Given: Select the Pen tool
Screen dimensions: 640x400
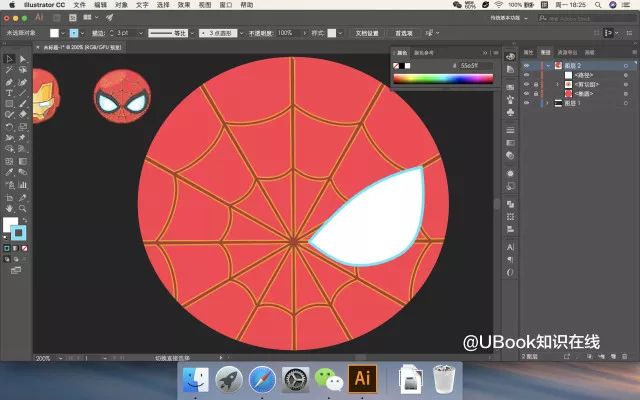Looking at the screenshot, I should (x=9, y=82).
